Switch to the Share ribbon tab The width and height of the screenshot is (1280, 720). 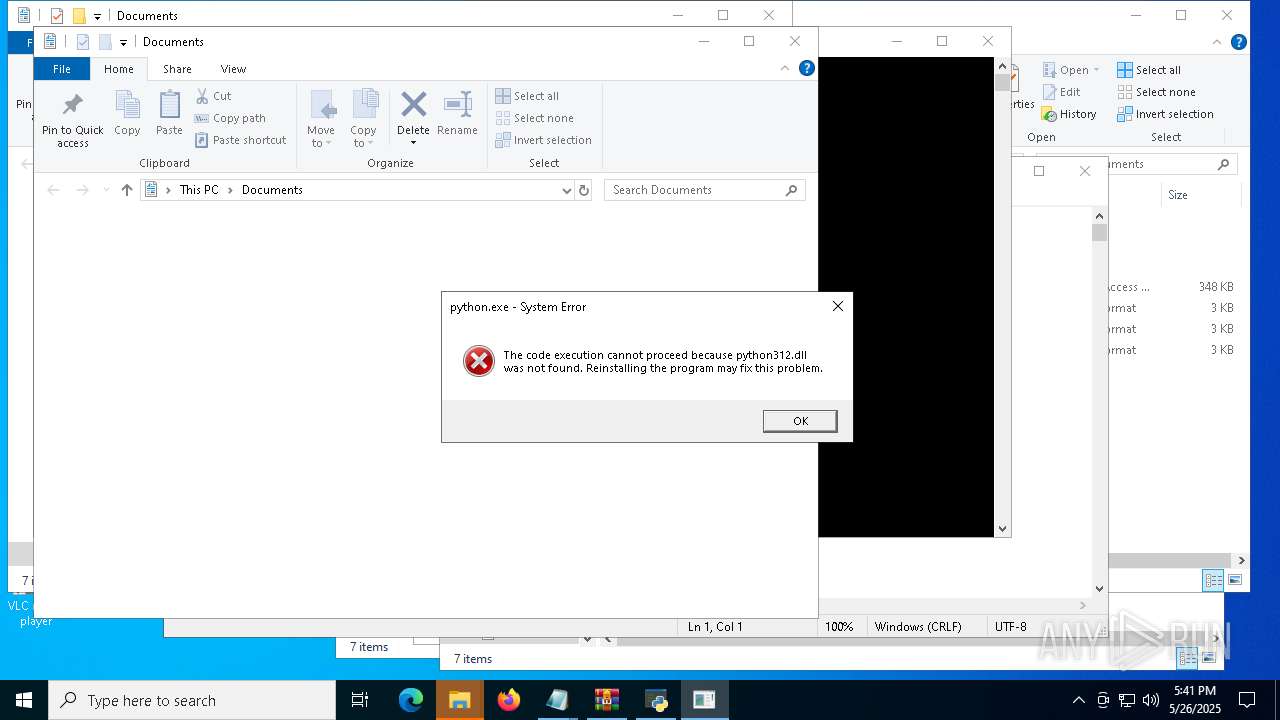pyautogui.click(x=177, y=69)
